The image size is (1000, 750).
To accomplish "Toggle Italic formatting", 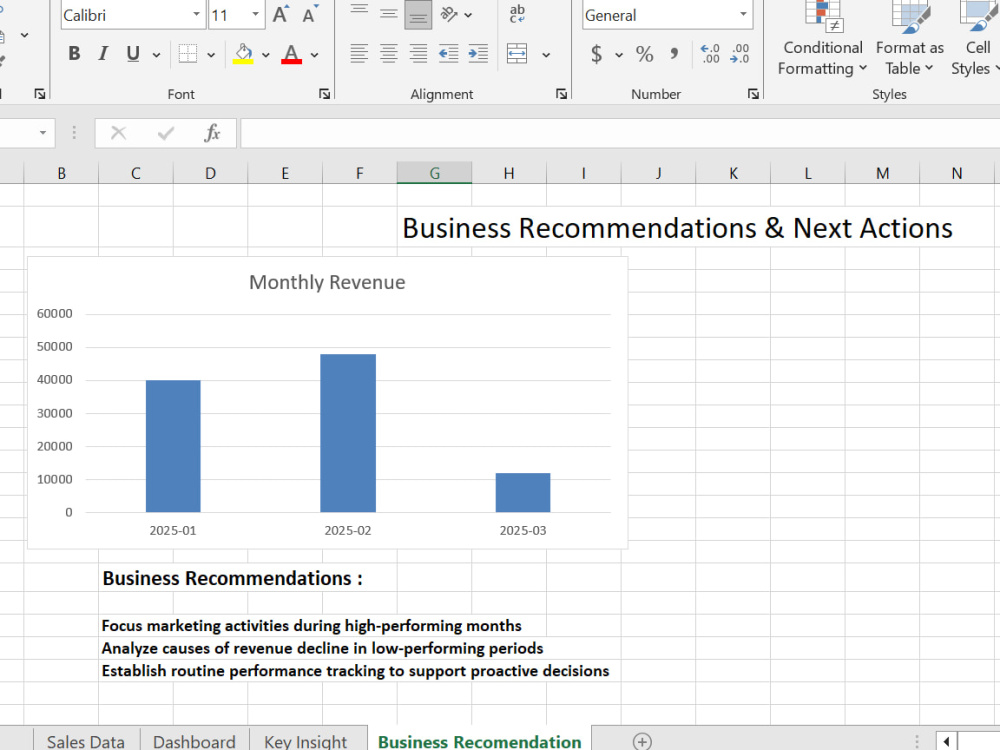I will (x=103, y=54).
